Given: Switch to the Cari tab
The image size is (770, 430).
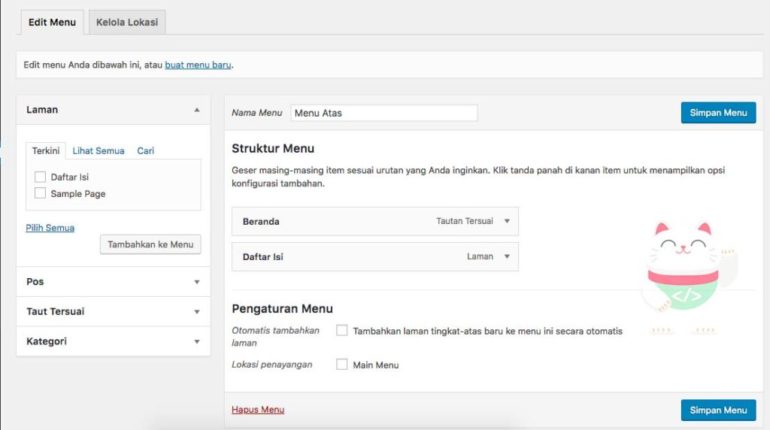Looking at the screenshot, I should point(145,151).
